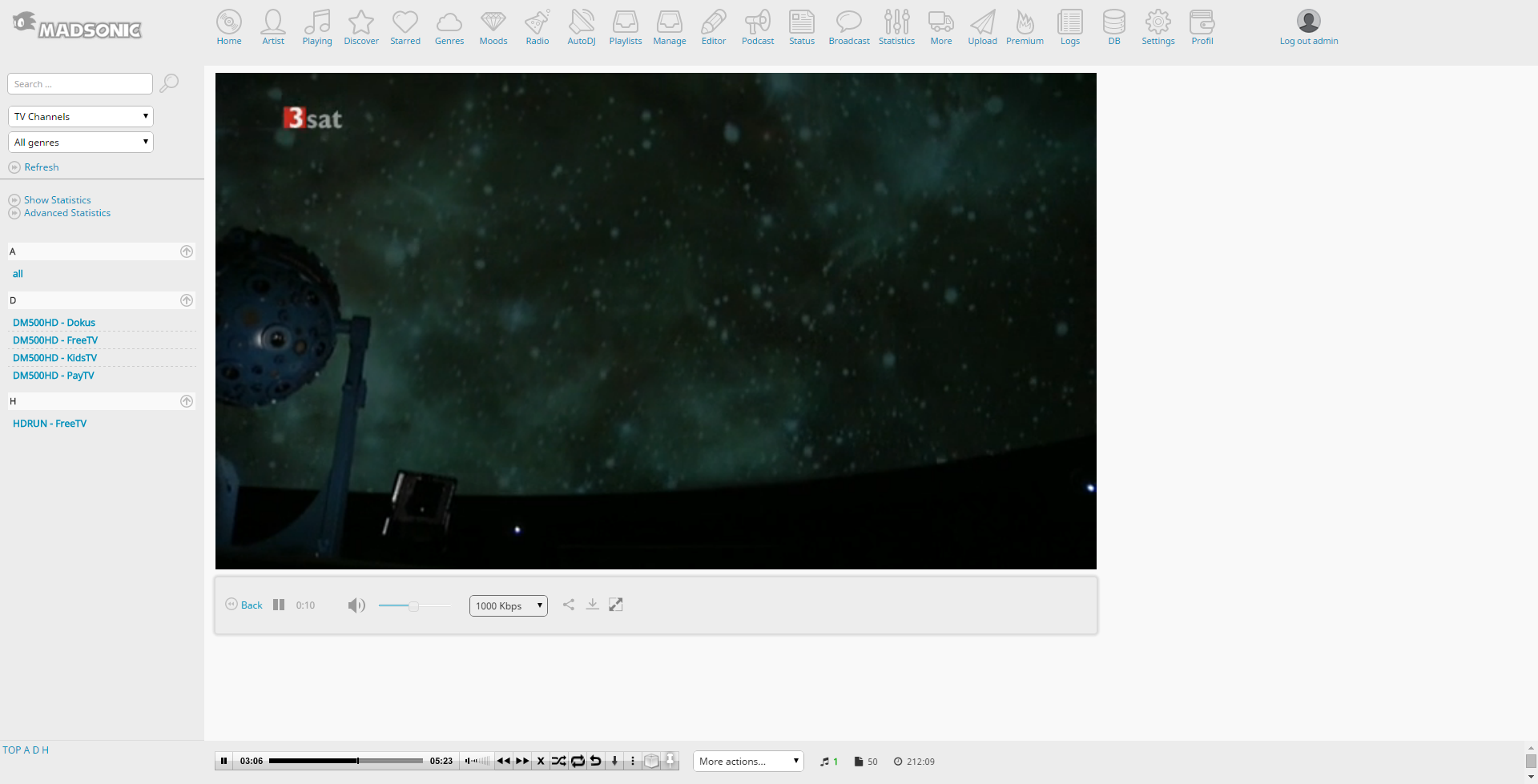The width and height of the screenshot is (1538, 784).
Task: Toggle shuffle in the bottom player bar
Action: (558, 761)
